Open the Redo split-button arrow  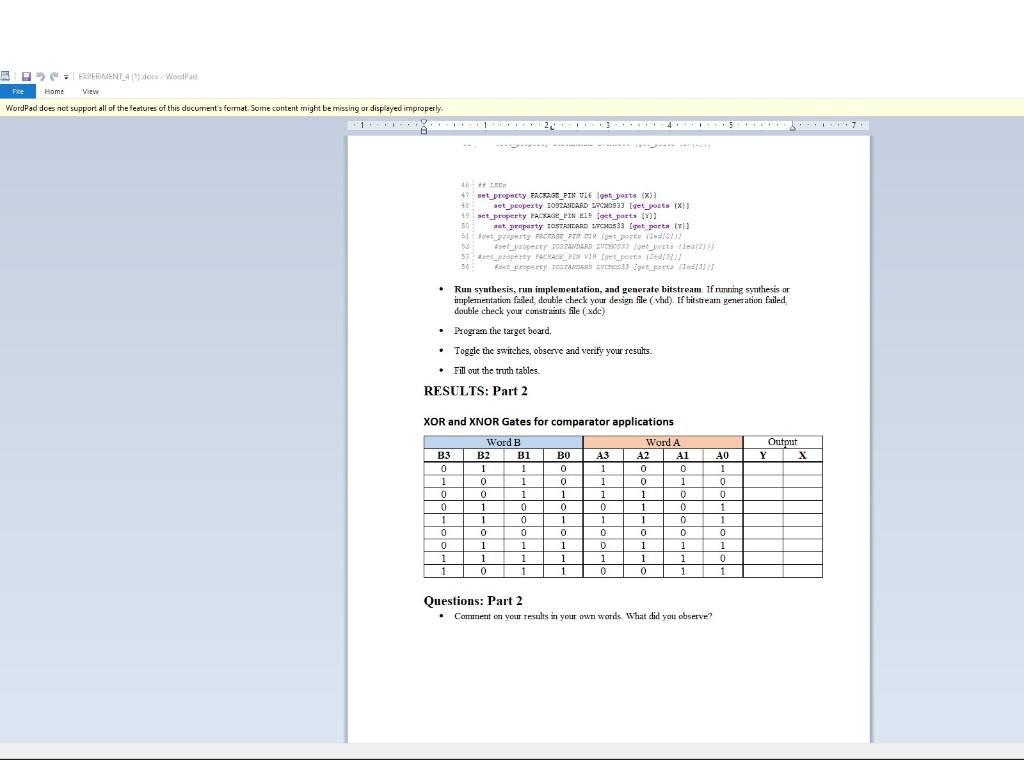(59, 75)
